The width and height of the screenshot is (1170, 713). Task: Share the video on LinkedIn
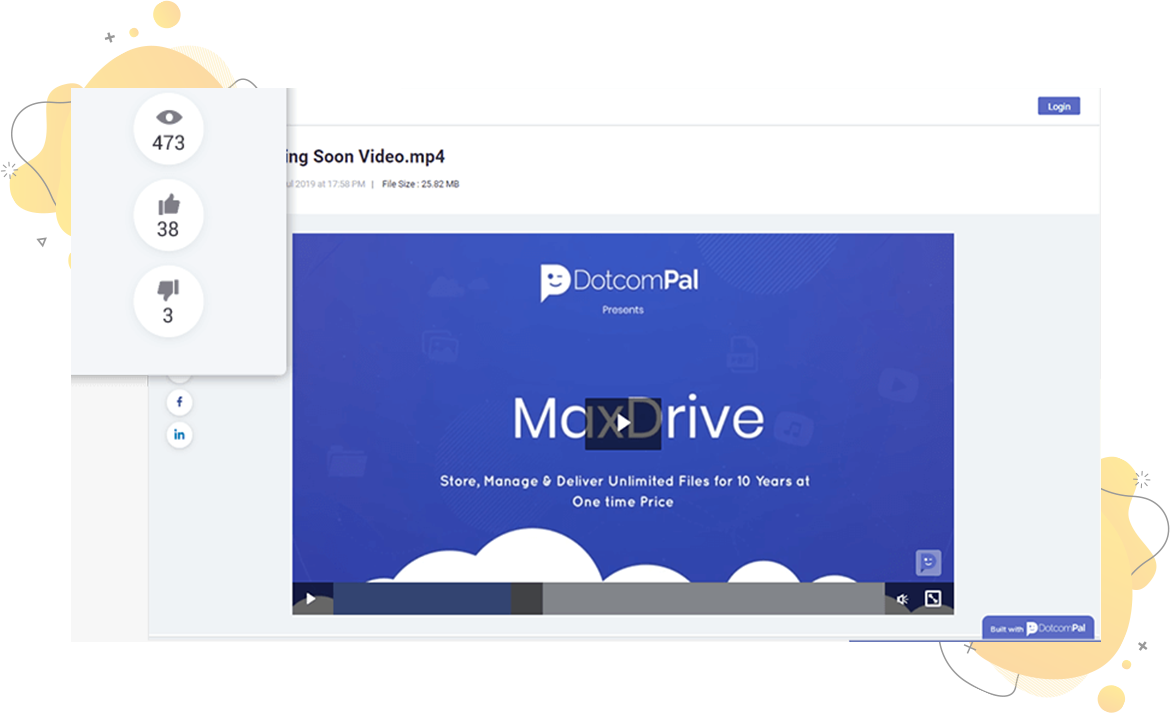[x=180, y=435]
